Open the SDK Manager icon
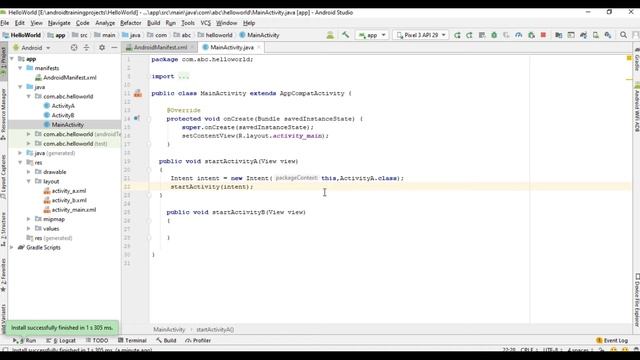This screenshot has height=360, width=640. click(608, 35)
